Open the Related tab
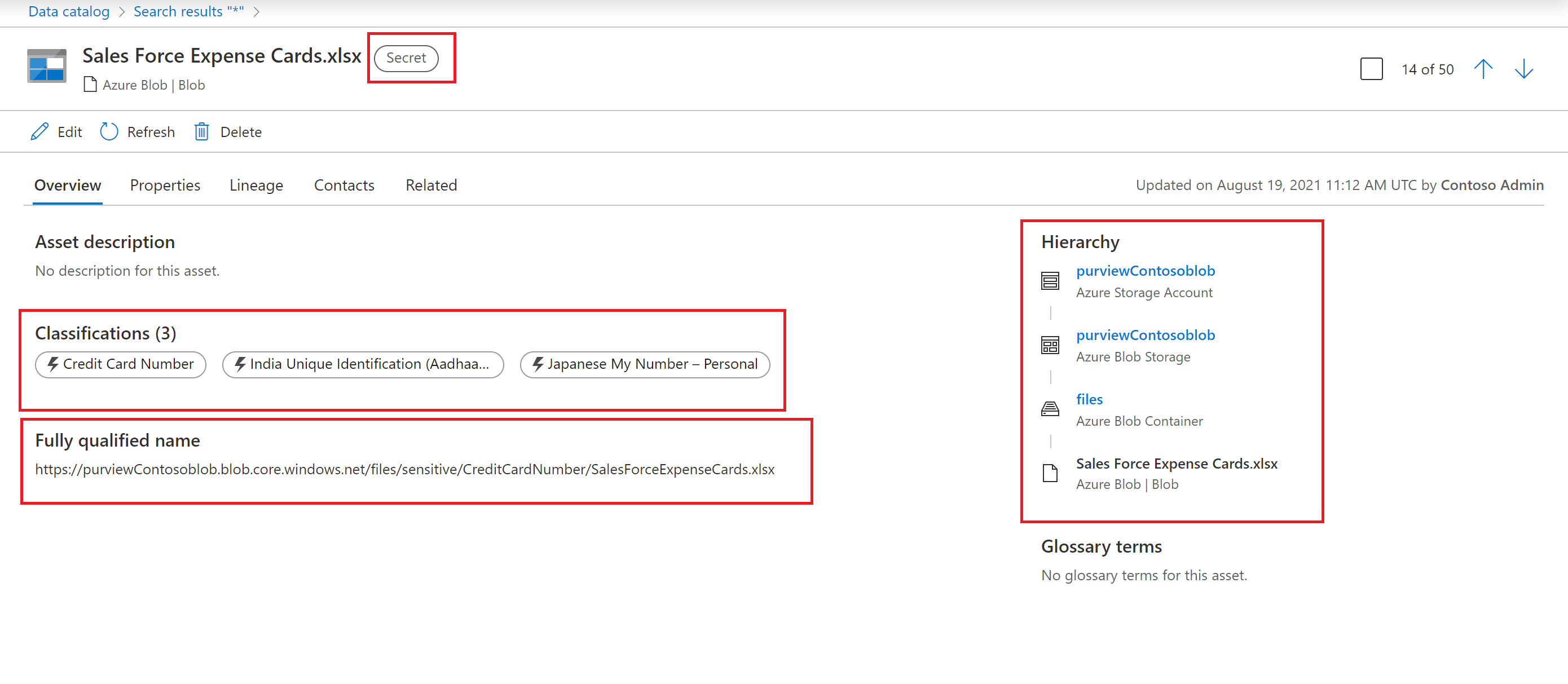The width and height of the screenshot is (1568, 684). (x=431, y=185)
